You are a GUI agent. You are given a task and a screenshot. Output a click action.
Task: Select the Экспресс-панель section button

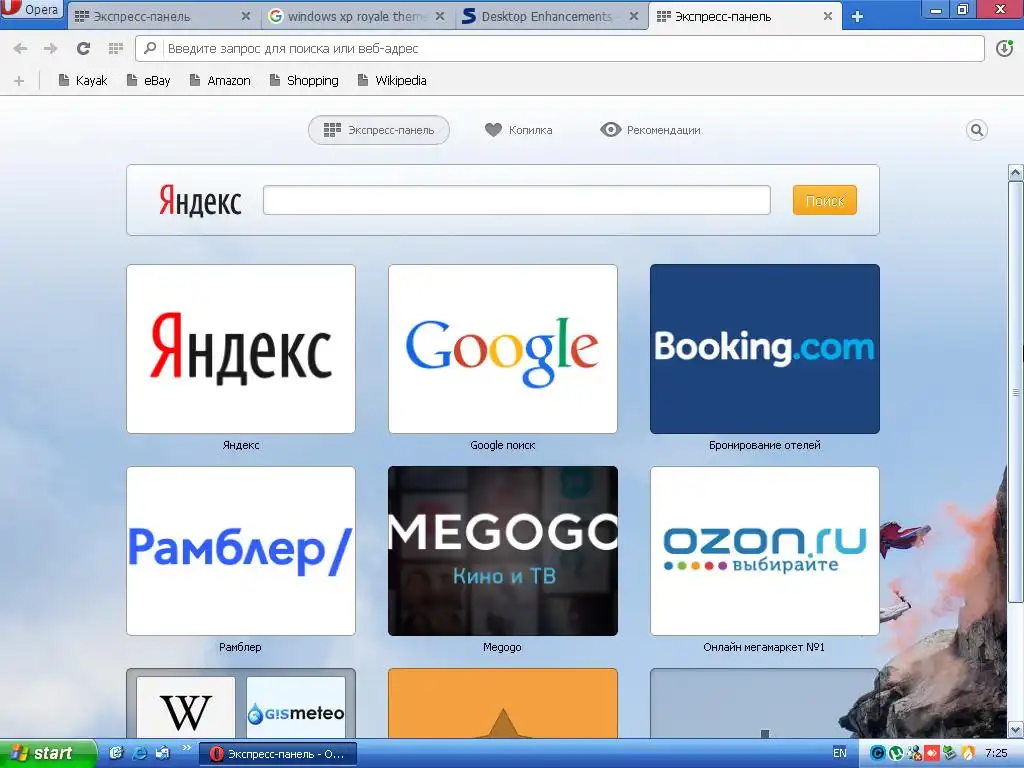[x=379, y=130]
